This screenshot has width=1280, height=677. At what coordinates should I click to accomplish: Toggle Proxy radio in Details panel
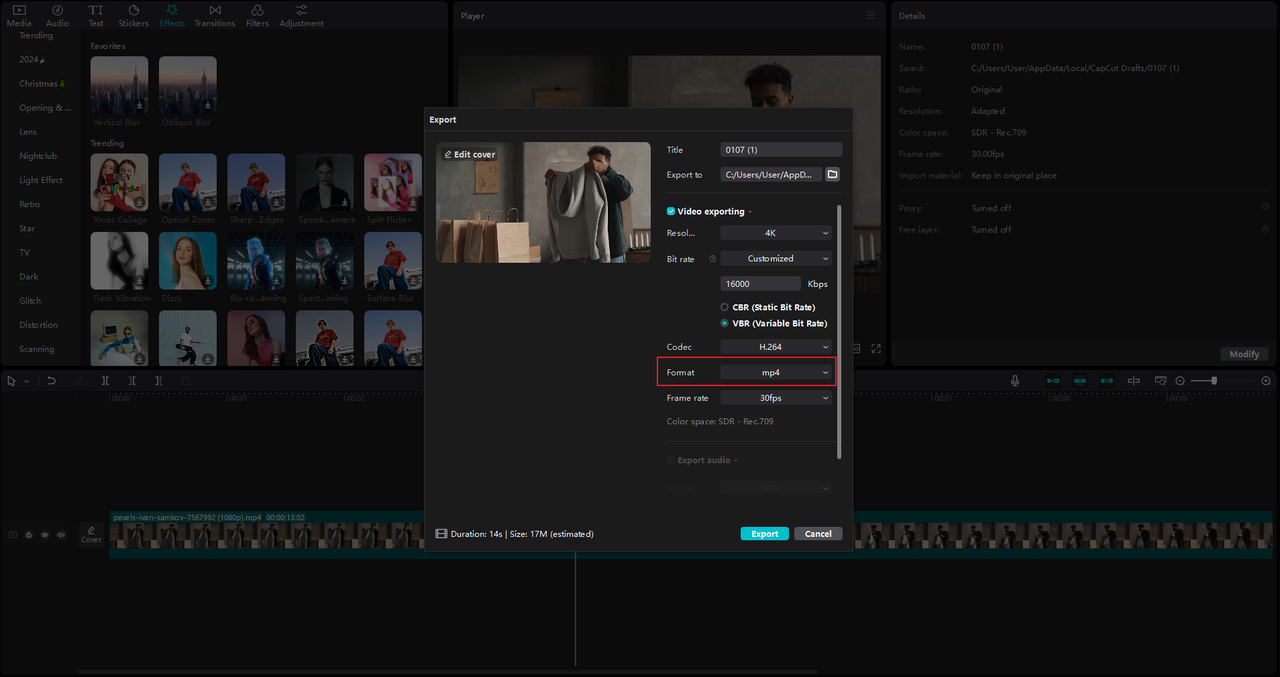1265,208
